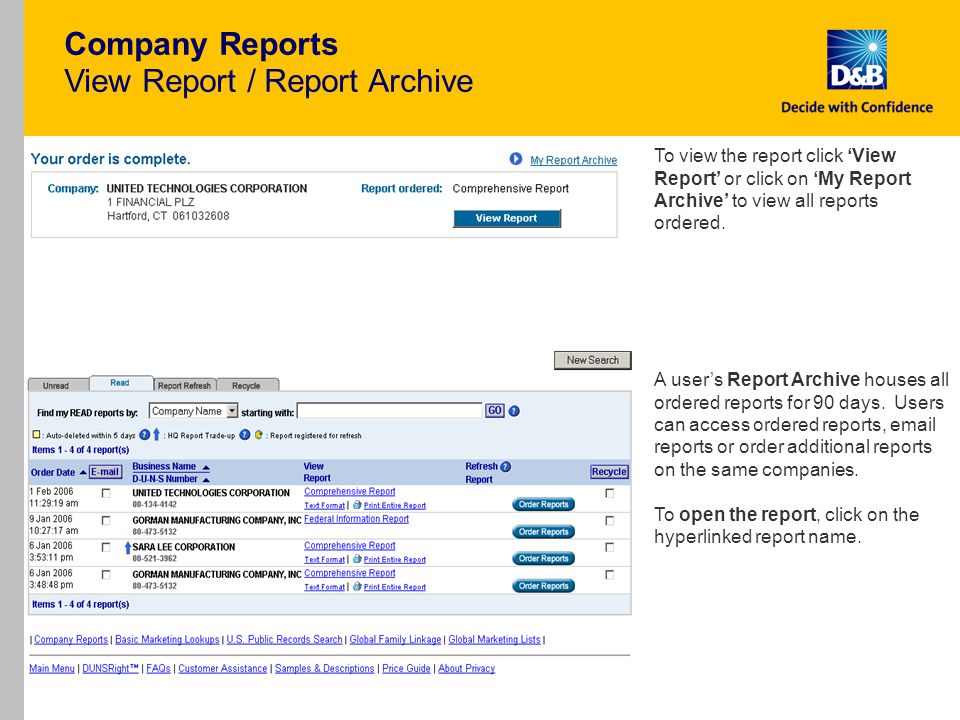
Task: Open the Price Guide link
Action: point(407,669)
